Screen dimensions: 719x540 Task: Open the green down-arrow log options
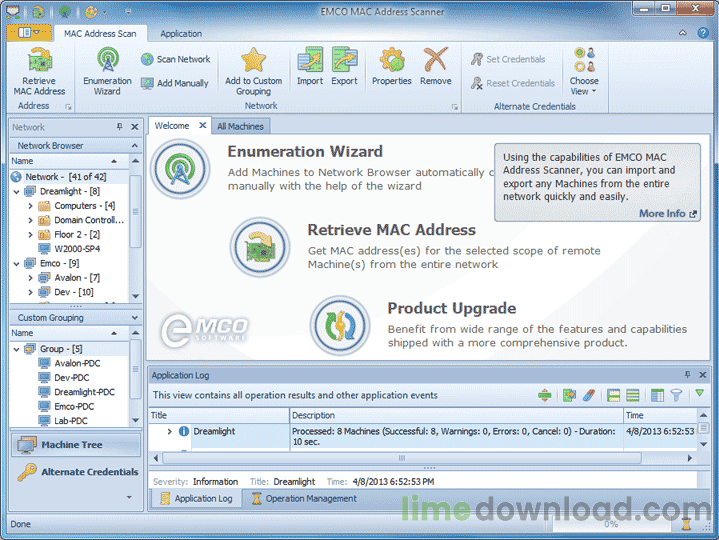tap(699, 393)
